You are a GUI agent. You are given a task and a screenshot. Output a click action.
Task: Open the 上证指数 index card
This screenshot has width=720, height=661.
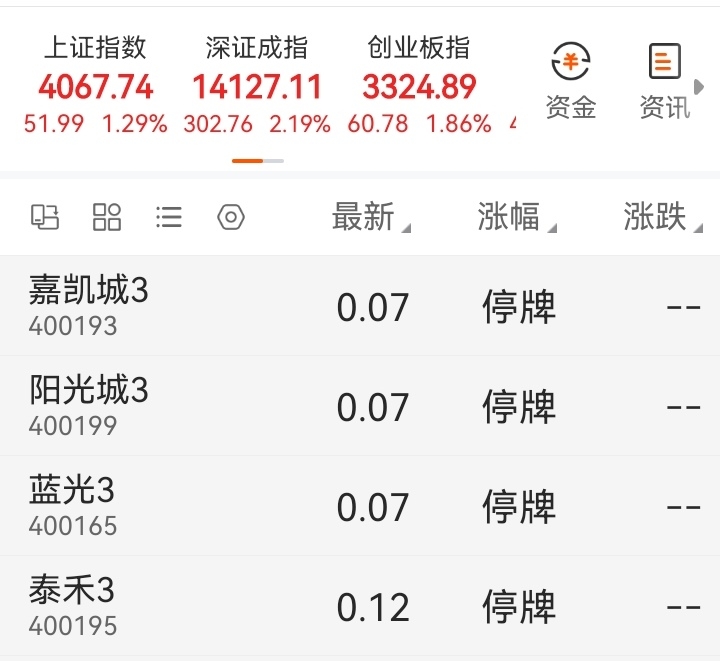pyautogui.click(x=96, y=85)
